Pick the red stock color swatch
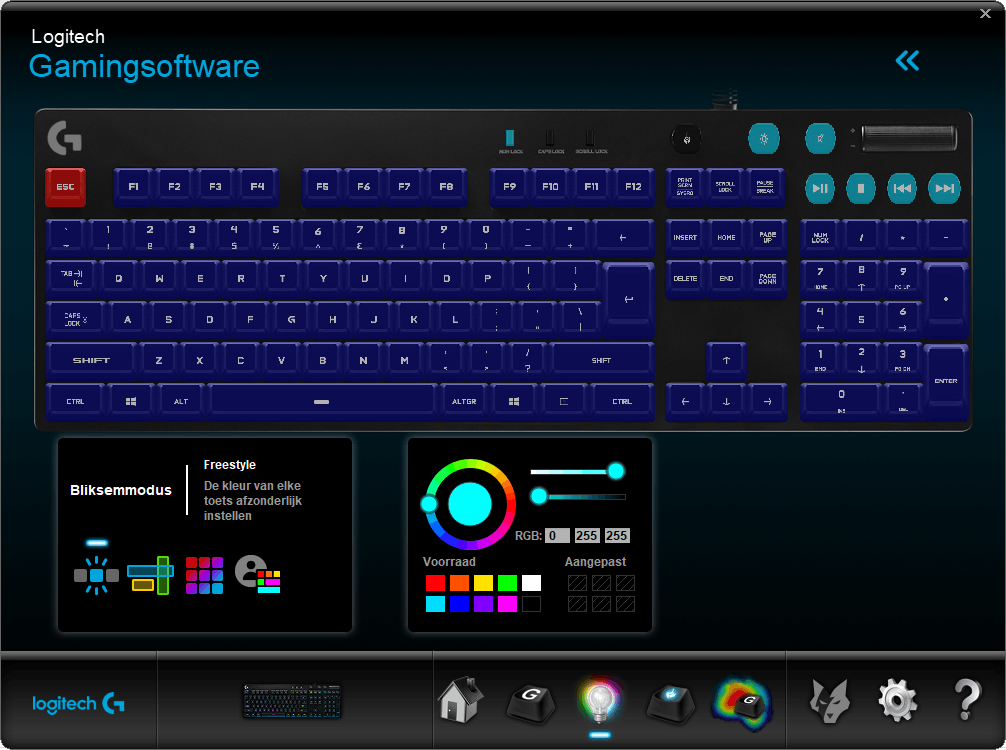 coord(436,583)
